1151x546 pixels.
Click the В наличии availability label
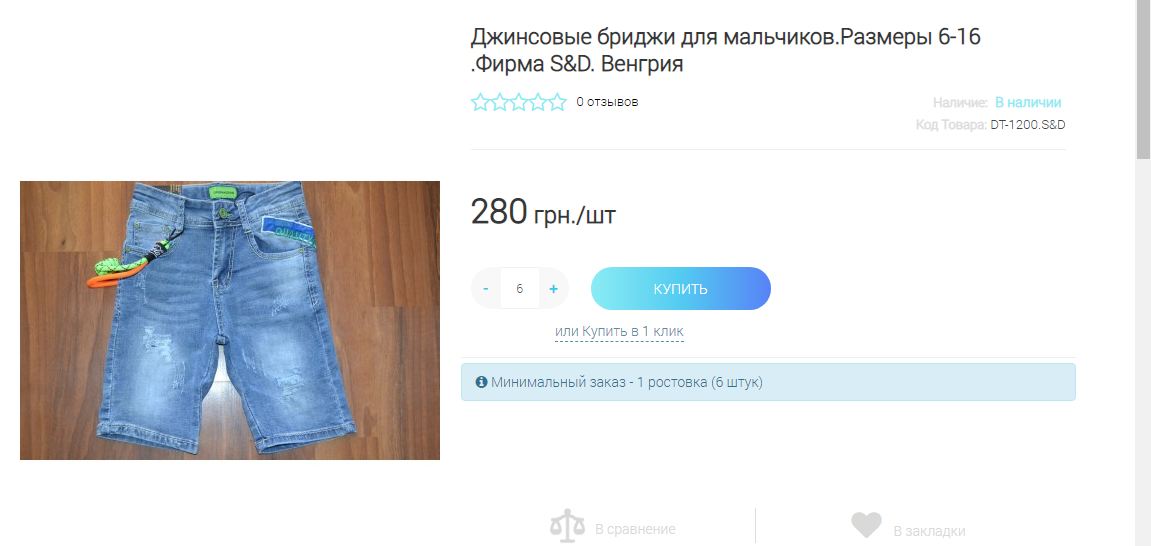1028,103
